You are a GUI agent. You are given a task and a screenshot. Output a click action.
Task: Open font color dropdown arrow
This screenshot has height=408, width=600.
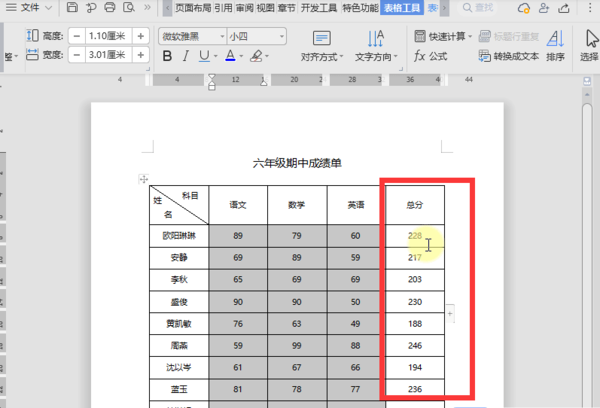click(241, 57)
